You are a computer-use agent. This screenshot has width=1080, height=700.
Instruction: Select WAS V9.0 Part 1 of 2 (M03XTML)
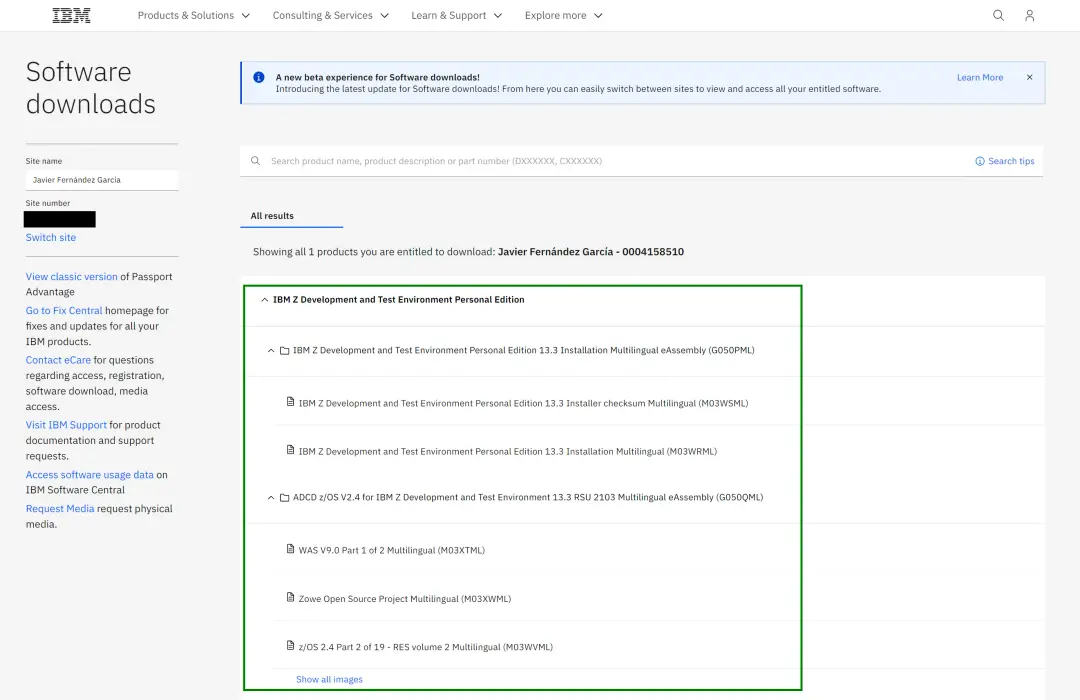391,550
